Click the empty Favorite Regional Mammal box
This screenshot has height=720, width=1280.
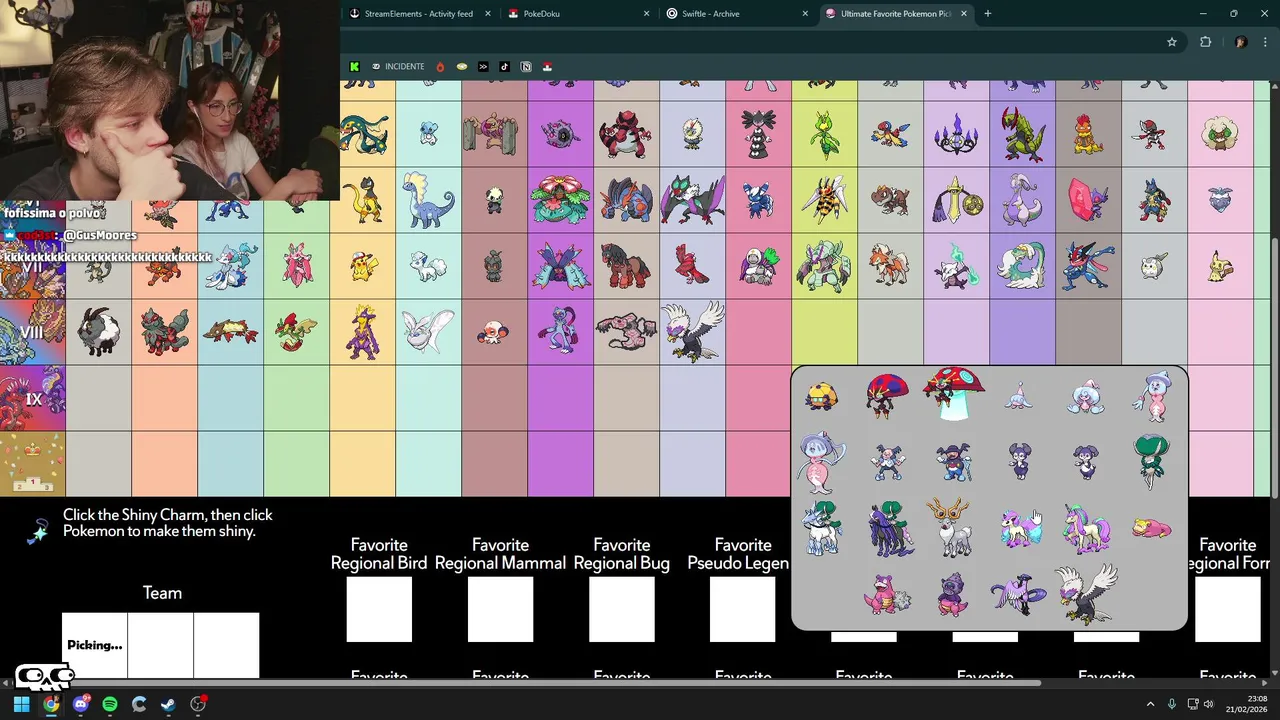coord(500,609)
